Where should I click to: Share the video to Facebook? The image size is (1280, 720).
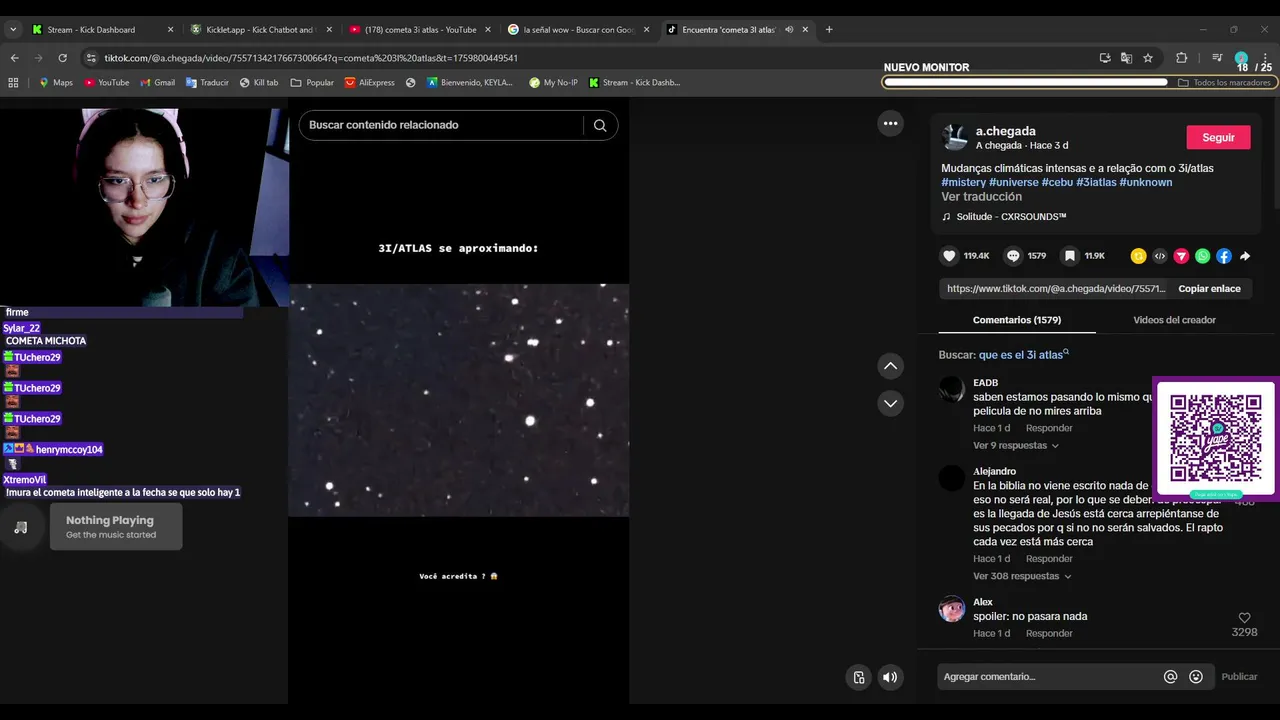(x=1224, y=256)
